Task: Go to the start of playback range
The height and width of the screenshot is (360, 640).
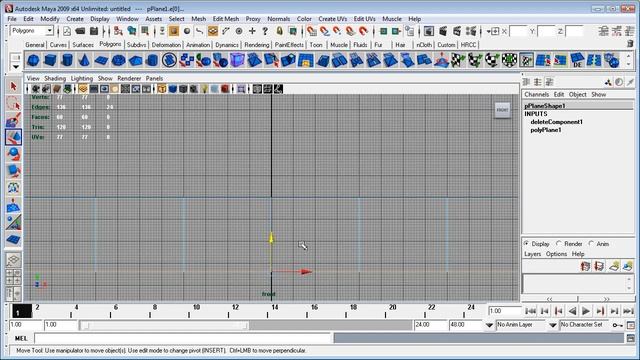Action: pos(530,311)
